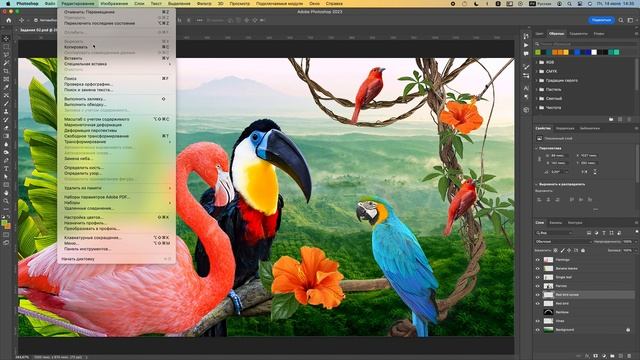Image resolution: width=640 pixels, height=360 pixels.
Task: Select the Crop tool
Action: pyautogui.click(x=6, y=71)
